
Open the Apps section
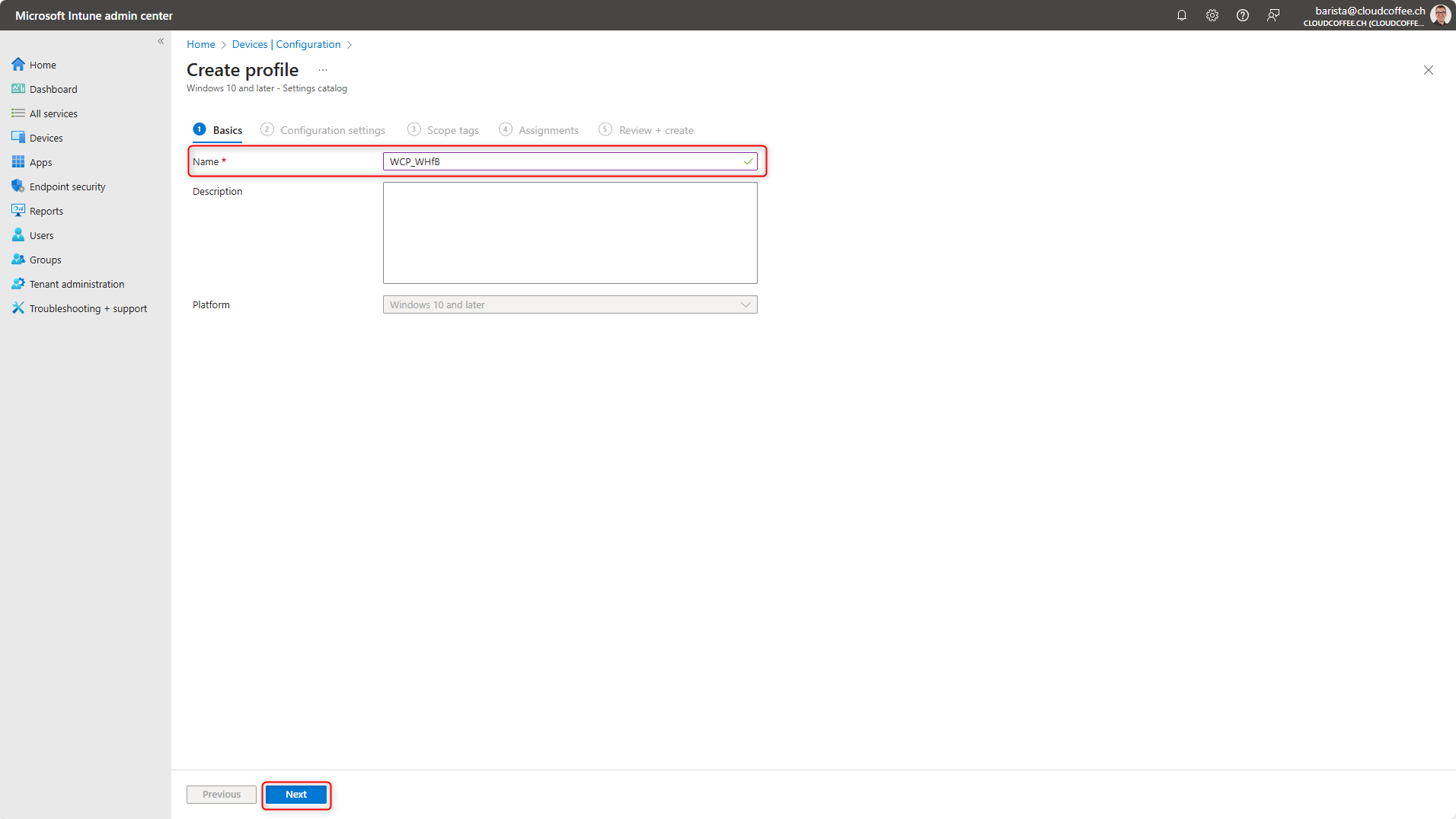(x=40, y=161)
